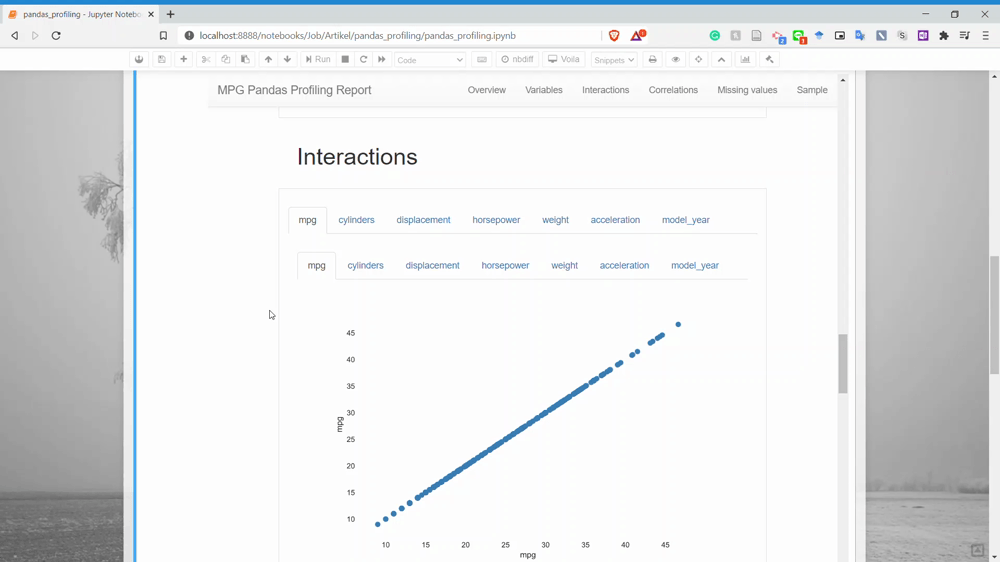Select the upper-row cylinders tab
1000x562 pixels.
pos(357,220)
